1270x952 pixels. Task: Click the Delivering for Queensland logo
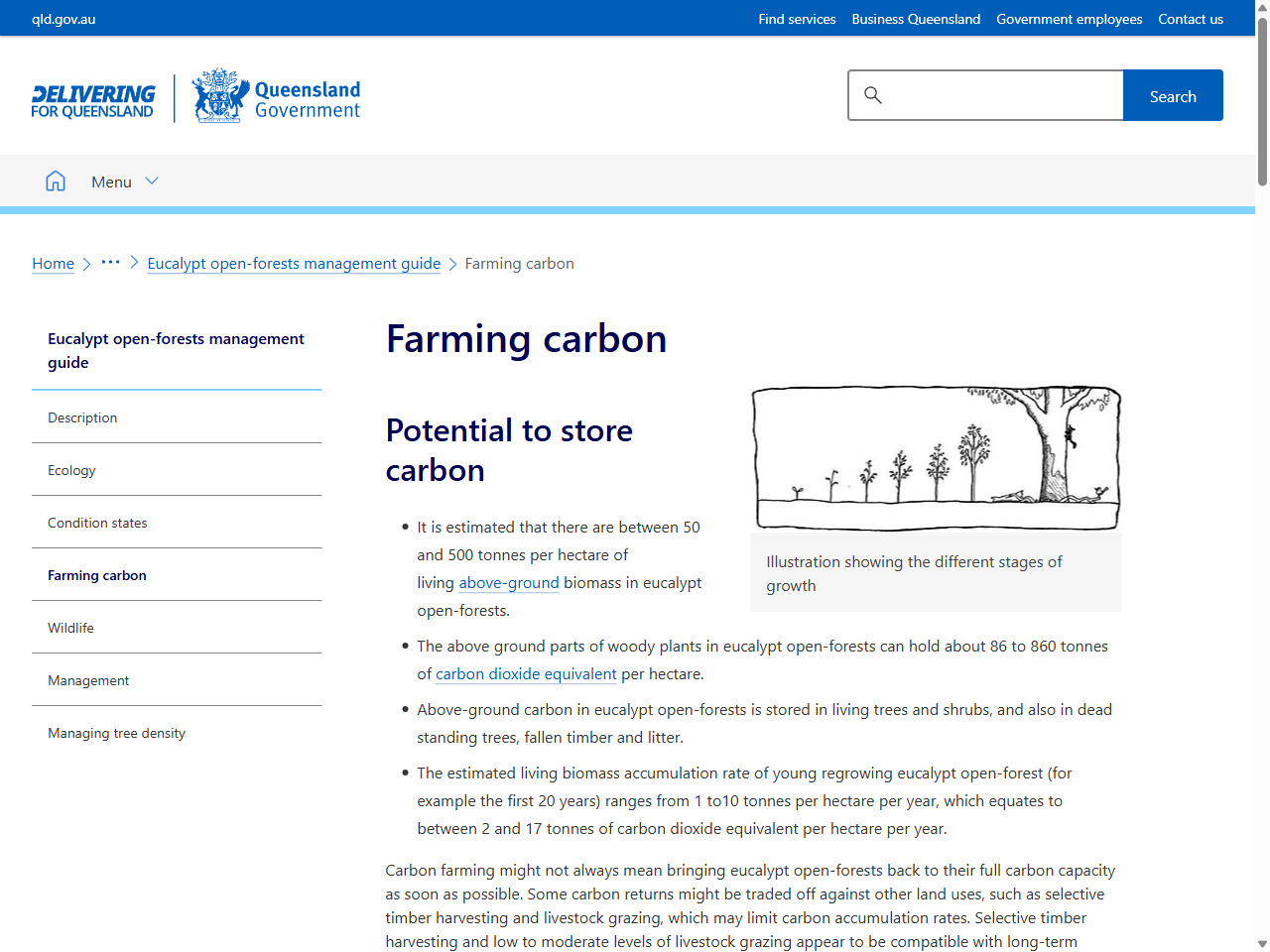(93, 101)
